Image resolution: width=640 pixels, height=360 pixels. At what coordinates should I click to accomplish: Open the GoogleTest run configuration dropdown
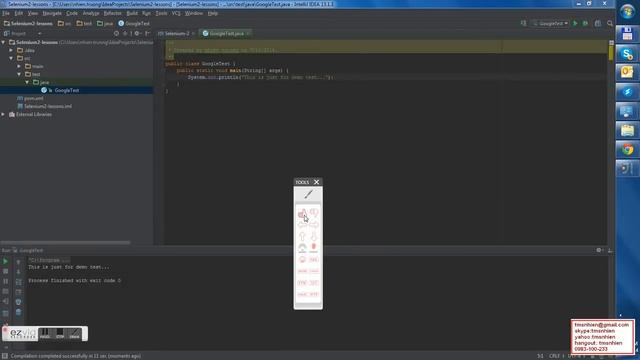coord(551,24)
